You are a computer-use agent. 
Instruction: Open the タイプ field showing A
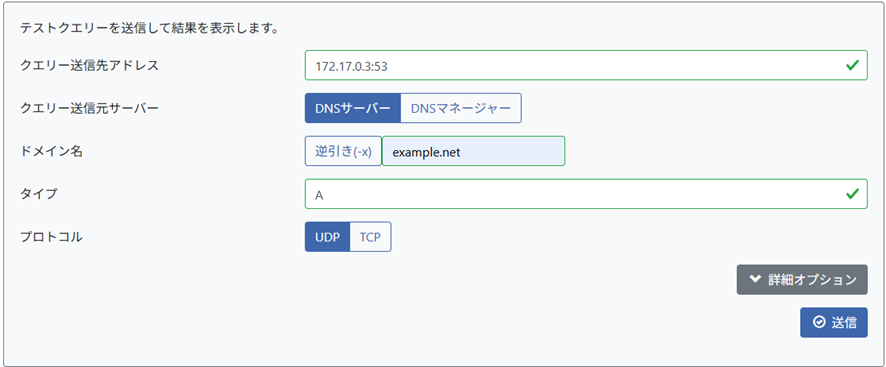click(x=586, y=195)
